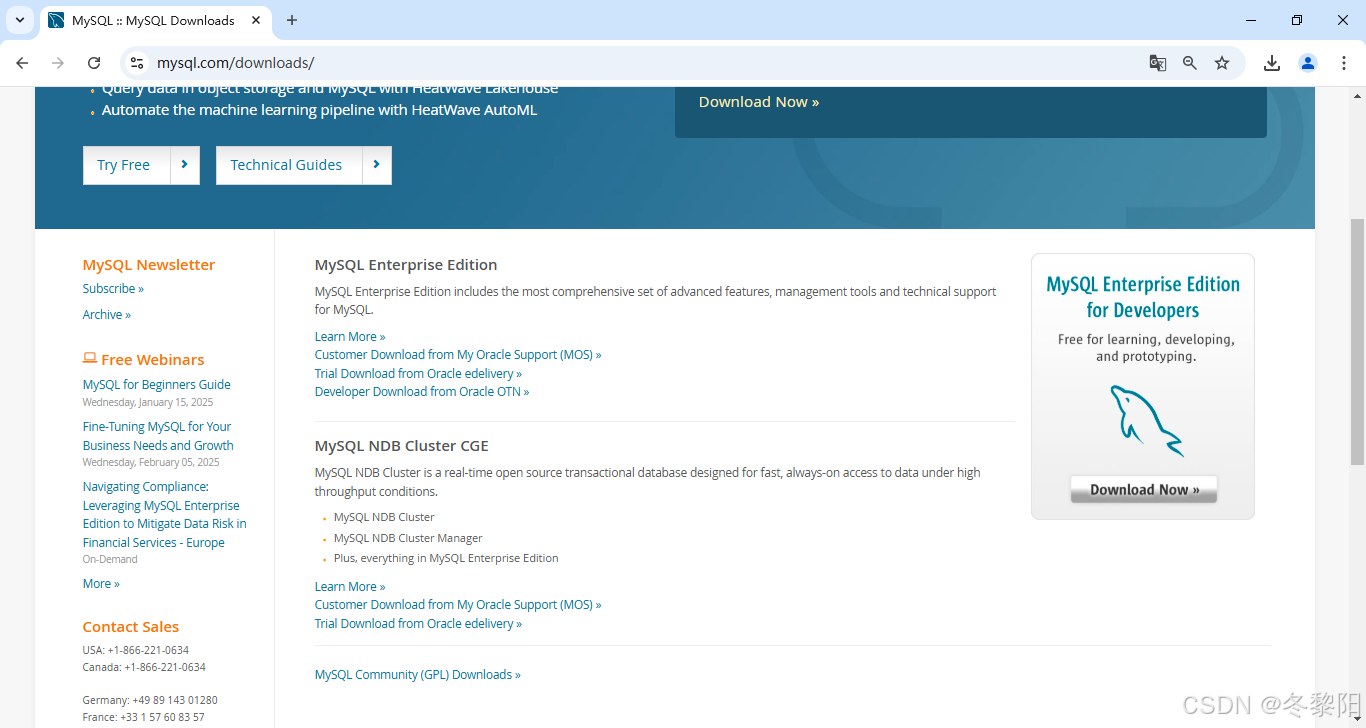The width and height of the screenshot is (1366, 728).
Task: Click the MySQL NDB Cluster CGE heading
Action: click(x=402, y=446)
